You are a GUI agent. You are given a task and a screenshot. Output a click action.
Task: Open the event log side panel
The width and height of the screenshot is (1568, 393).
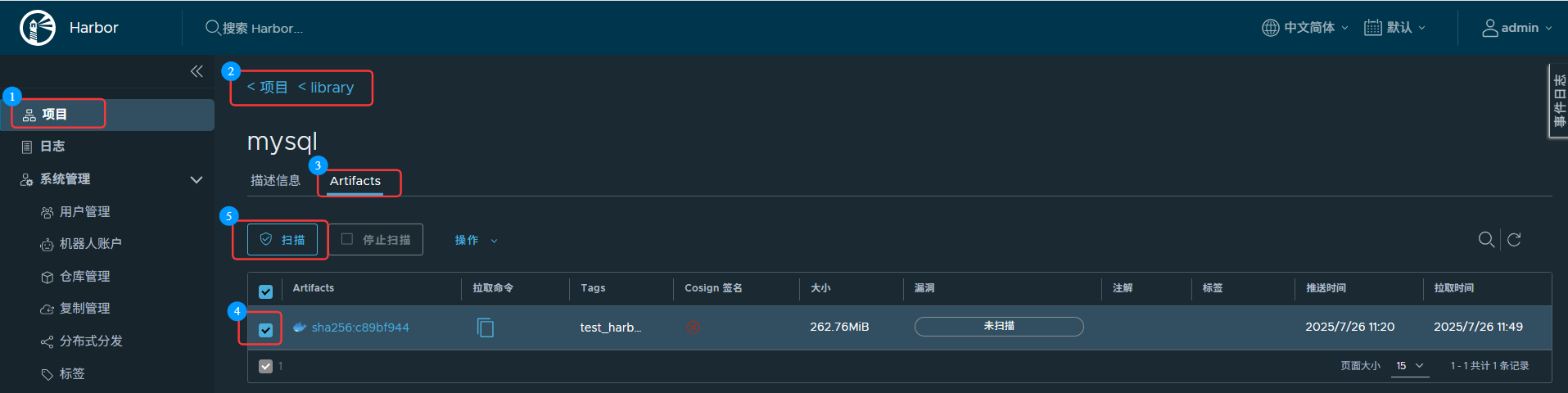pyautogui.click(x=1558, y=101)
